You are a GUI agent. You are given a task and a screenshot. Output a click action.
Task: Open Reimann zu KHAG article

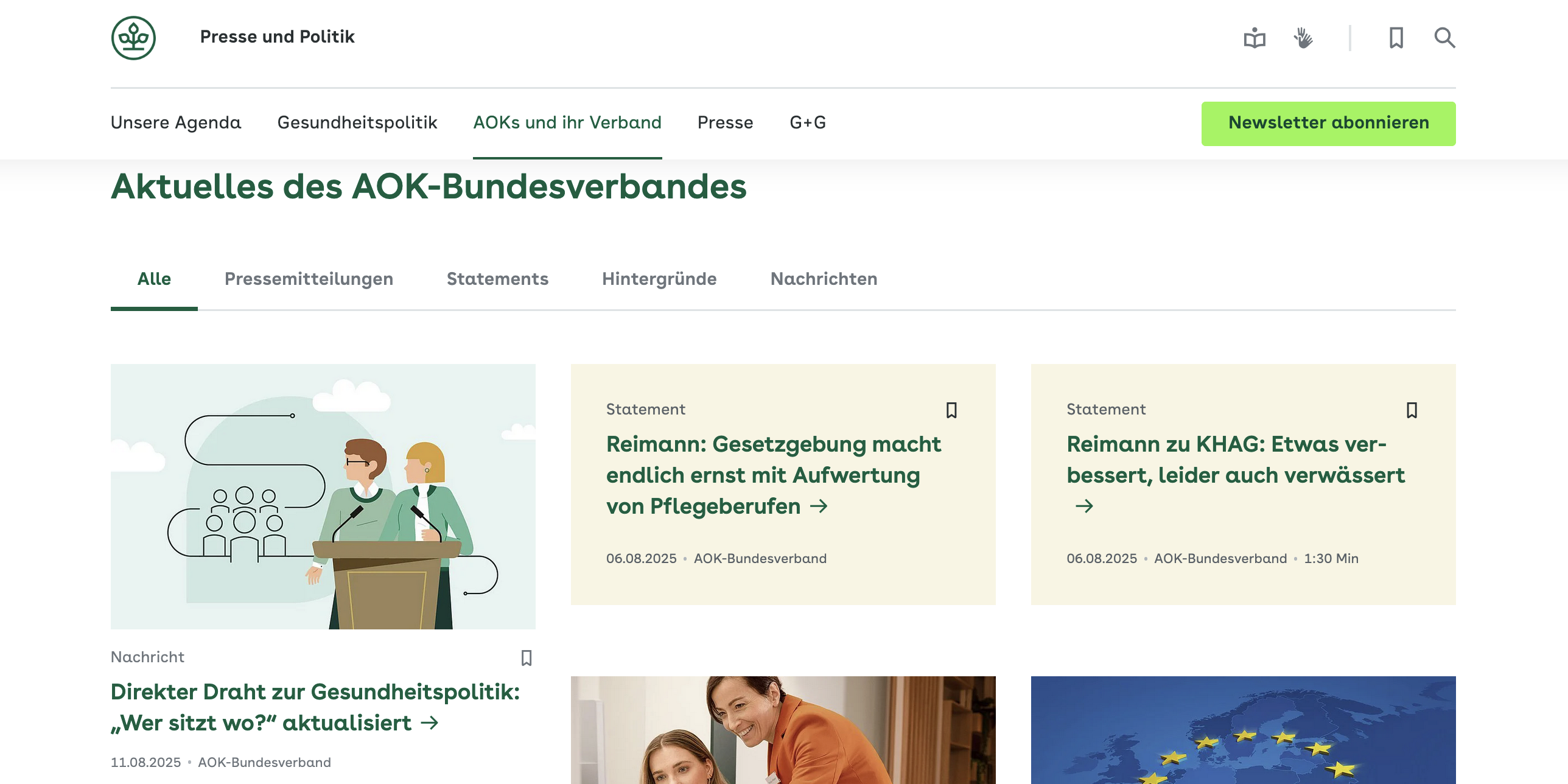click(1236, 460)
